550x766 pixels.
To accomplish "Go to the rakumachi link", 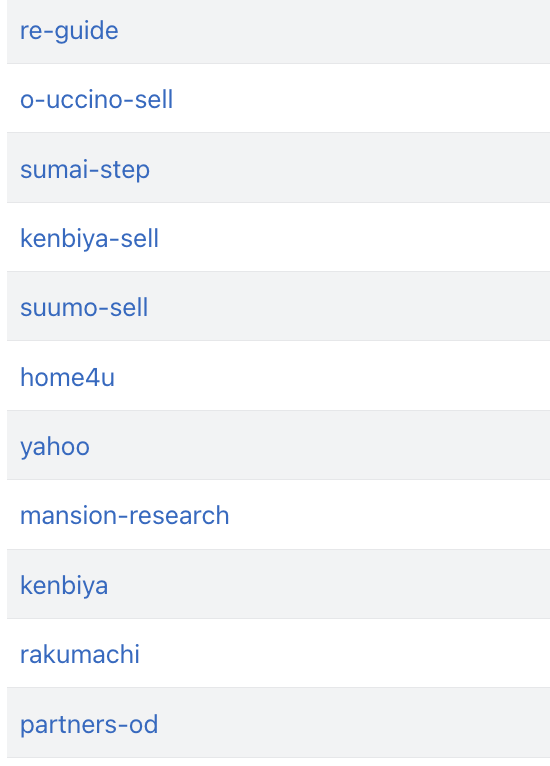I will [x=80, y=655].
